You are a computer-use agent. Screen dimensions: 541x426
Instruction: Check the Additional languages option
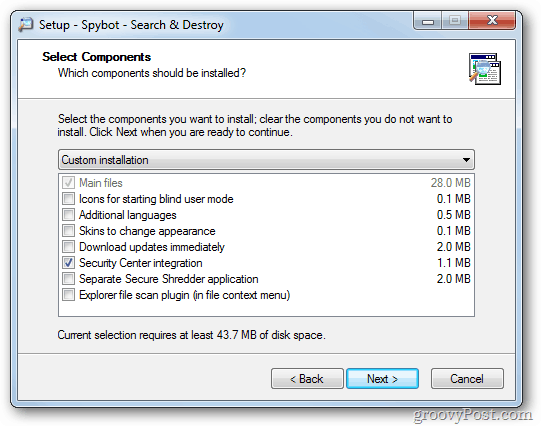[68, 215]
